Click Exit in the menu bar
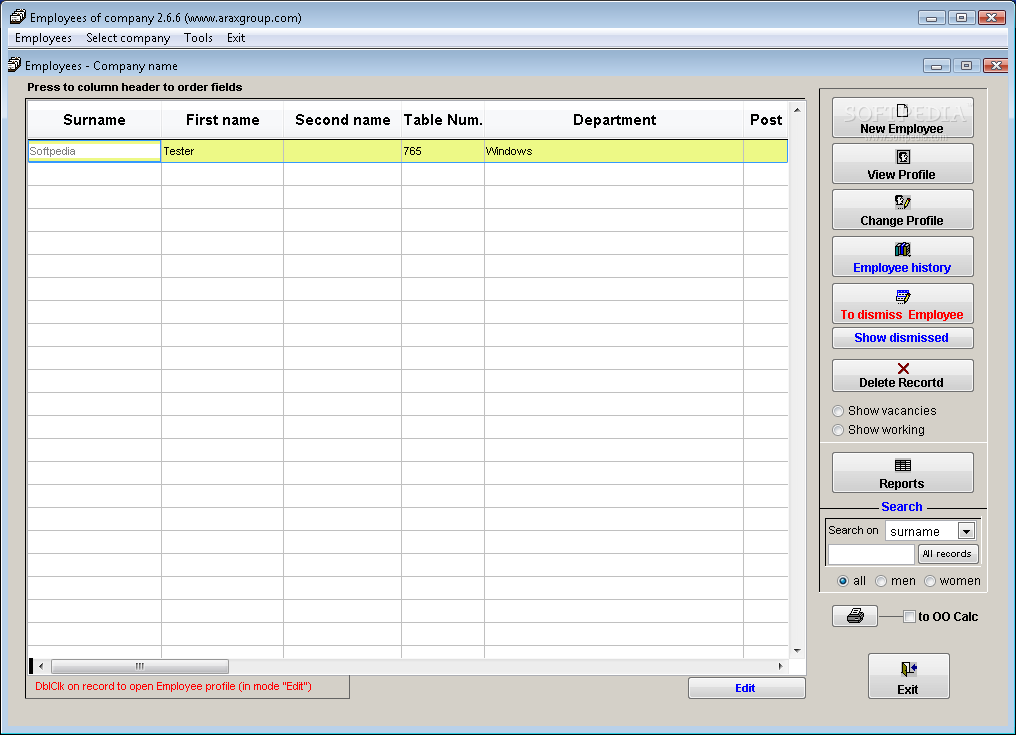The width and height of the screenshot is (1016, 735). [x=236, y=38]
